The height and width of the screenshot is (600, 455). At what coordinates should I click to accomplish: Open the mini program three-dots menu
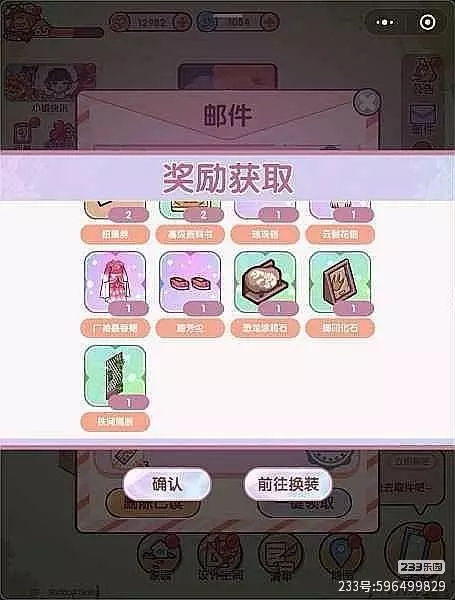pyautogui.click(x=385, y=23)
